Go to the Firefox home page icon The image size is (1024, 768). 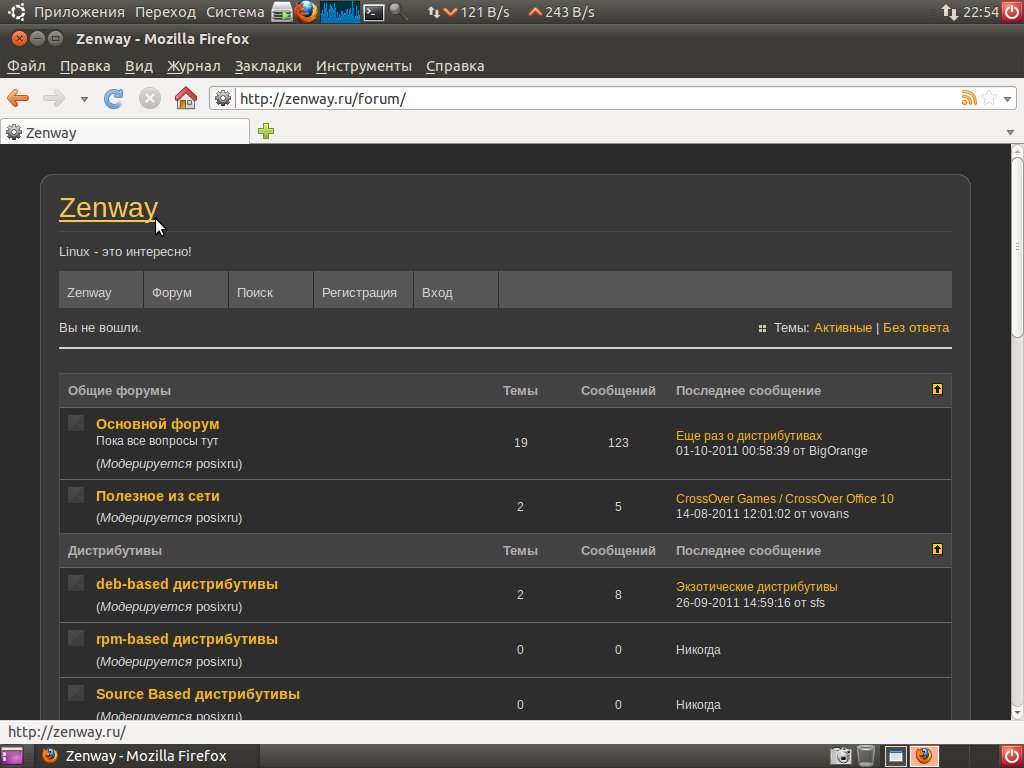click(186, 98)
